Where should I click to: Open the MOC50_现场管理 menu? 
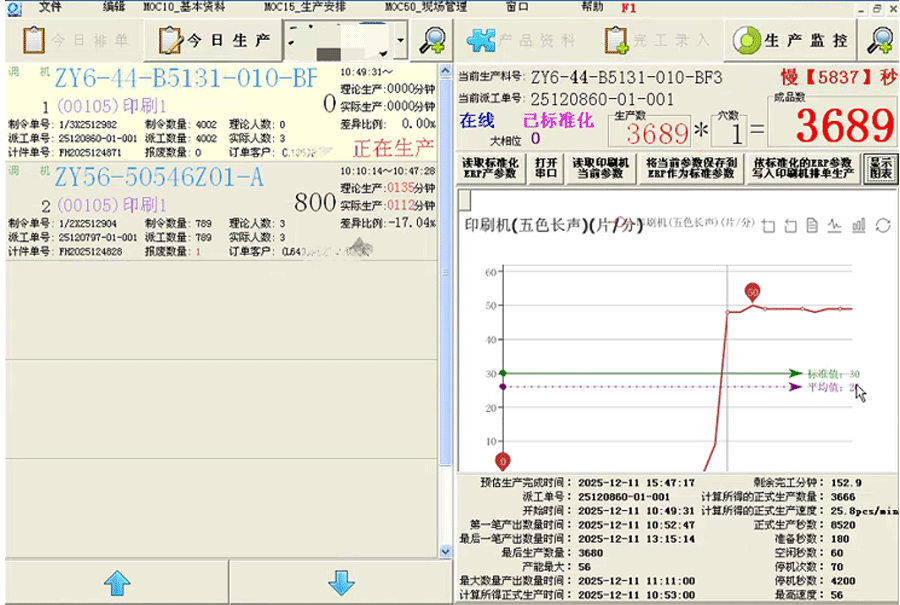point(426,6)
